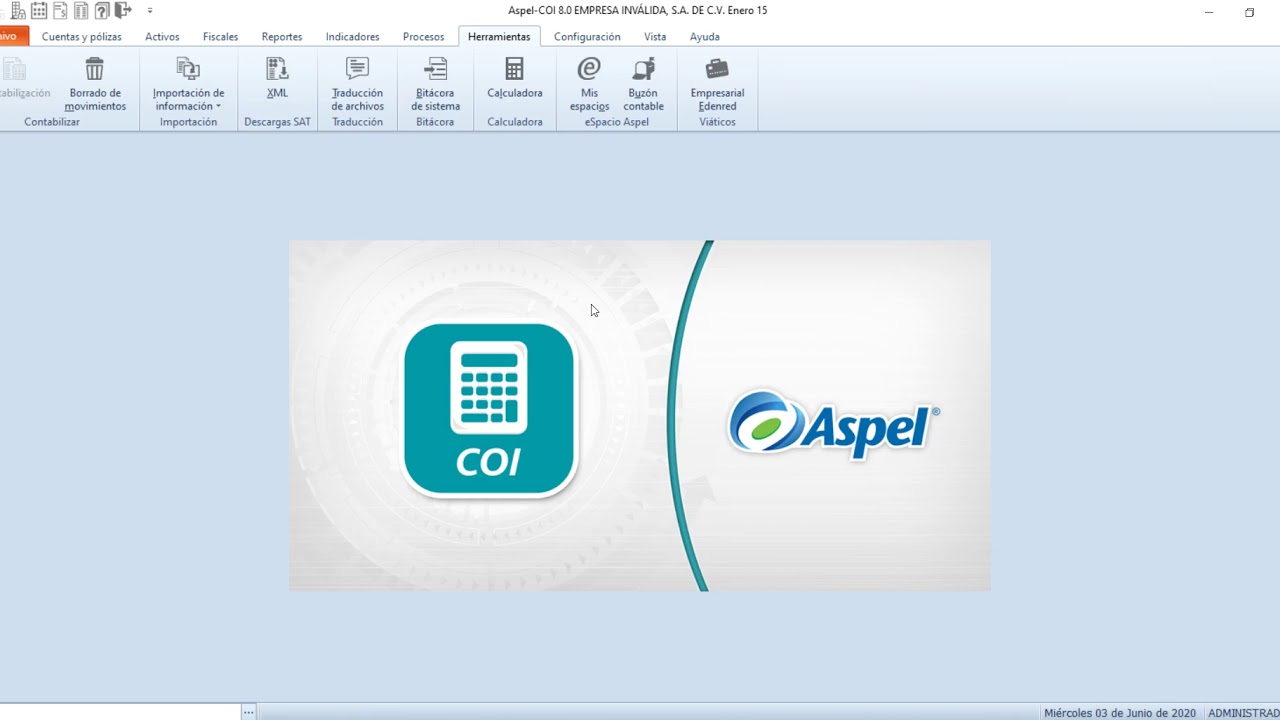
Task: Click the column report quick access icon
Action: click(x=81, y=11)
